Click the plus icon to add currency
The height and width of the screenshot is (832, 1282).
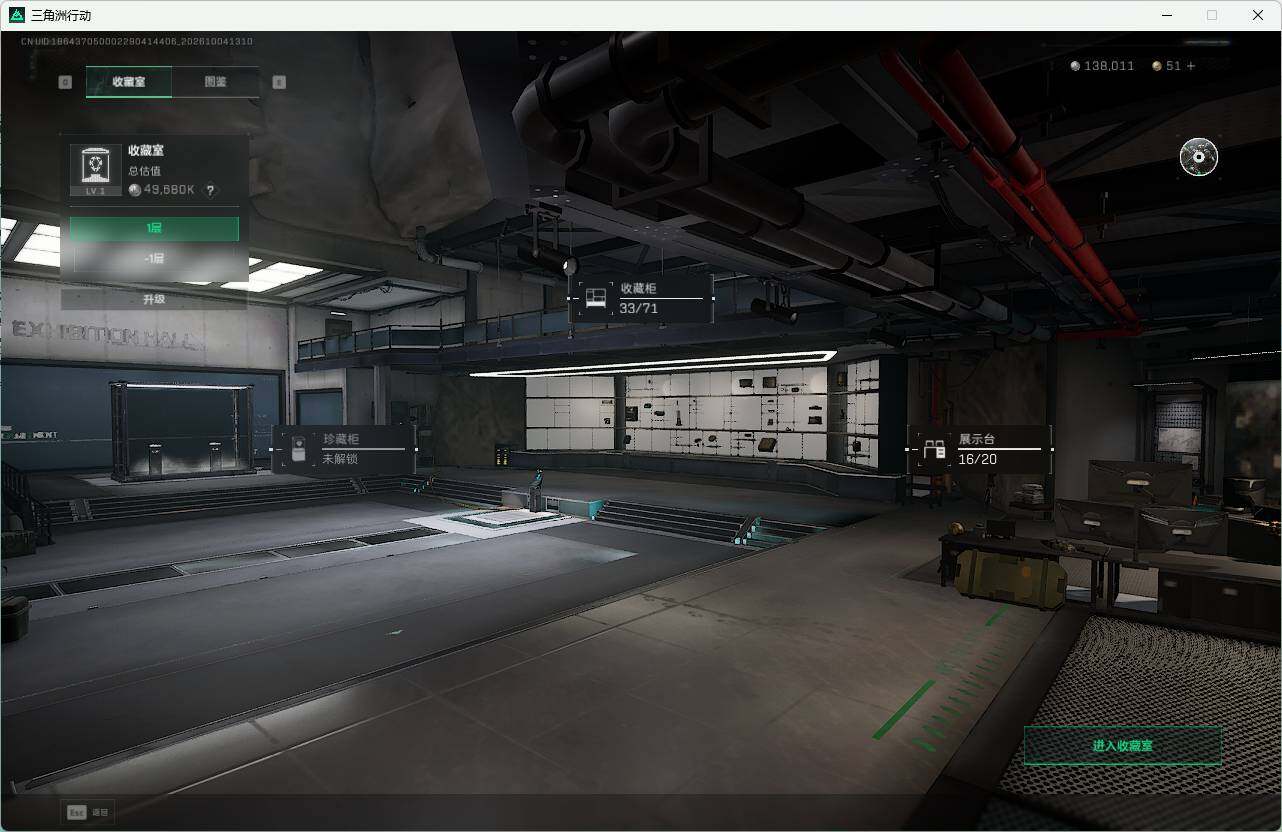coord(1190,66)
